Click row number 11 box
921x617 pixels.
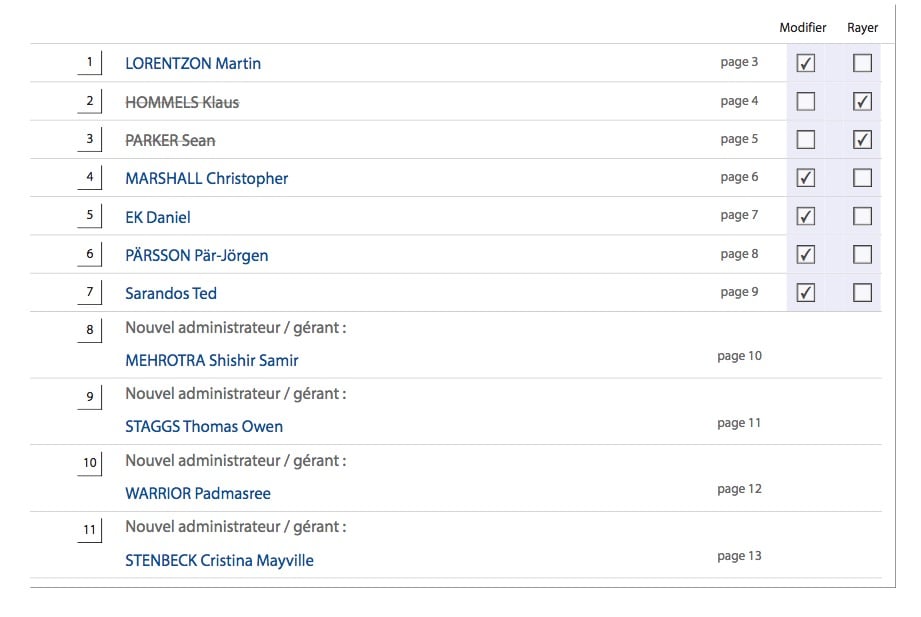pyautogui.click(x=90, y=530)
